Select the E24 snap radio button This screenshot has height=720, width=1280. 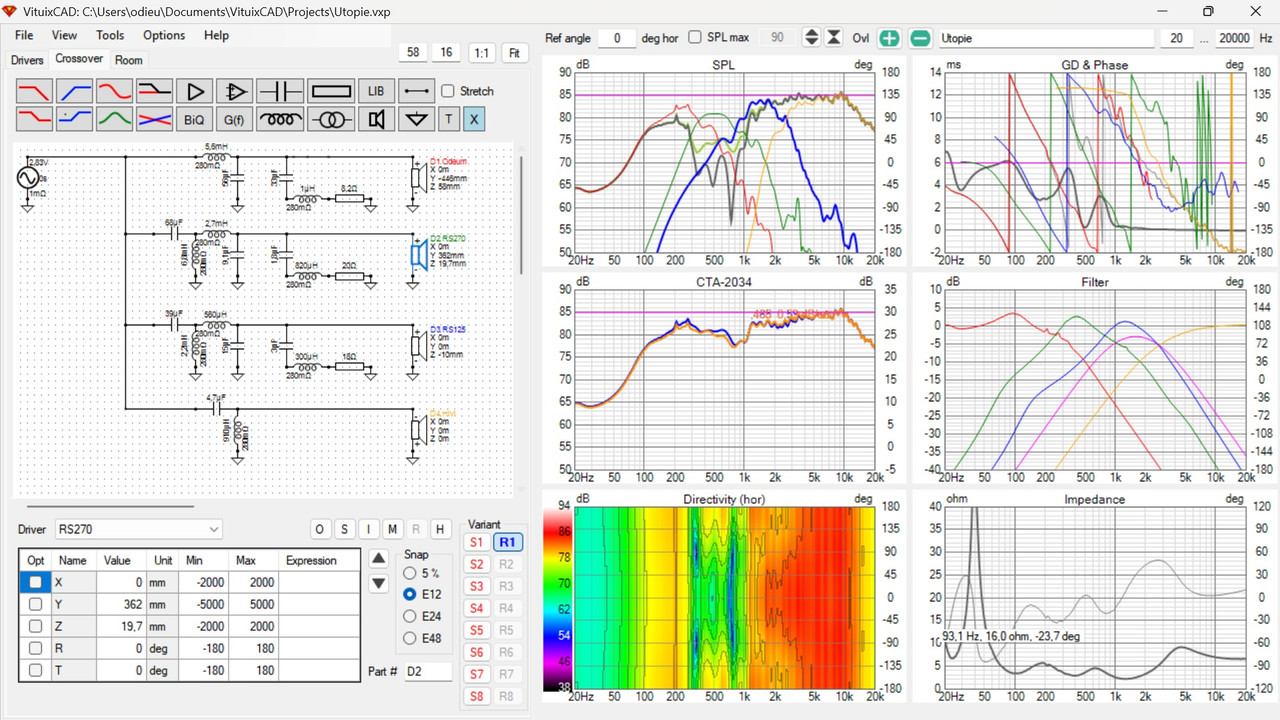(x=410, y=616)
